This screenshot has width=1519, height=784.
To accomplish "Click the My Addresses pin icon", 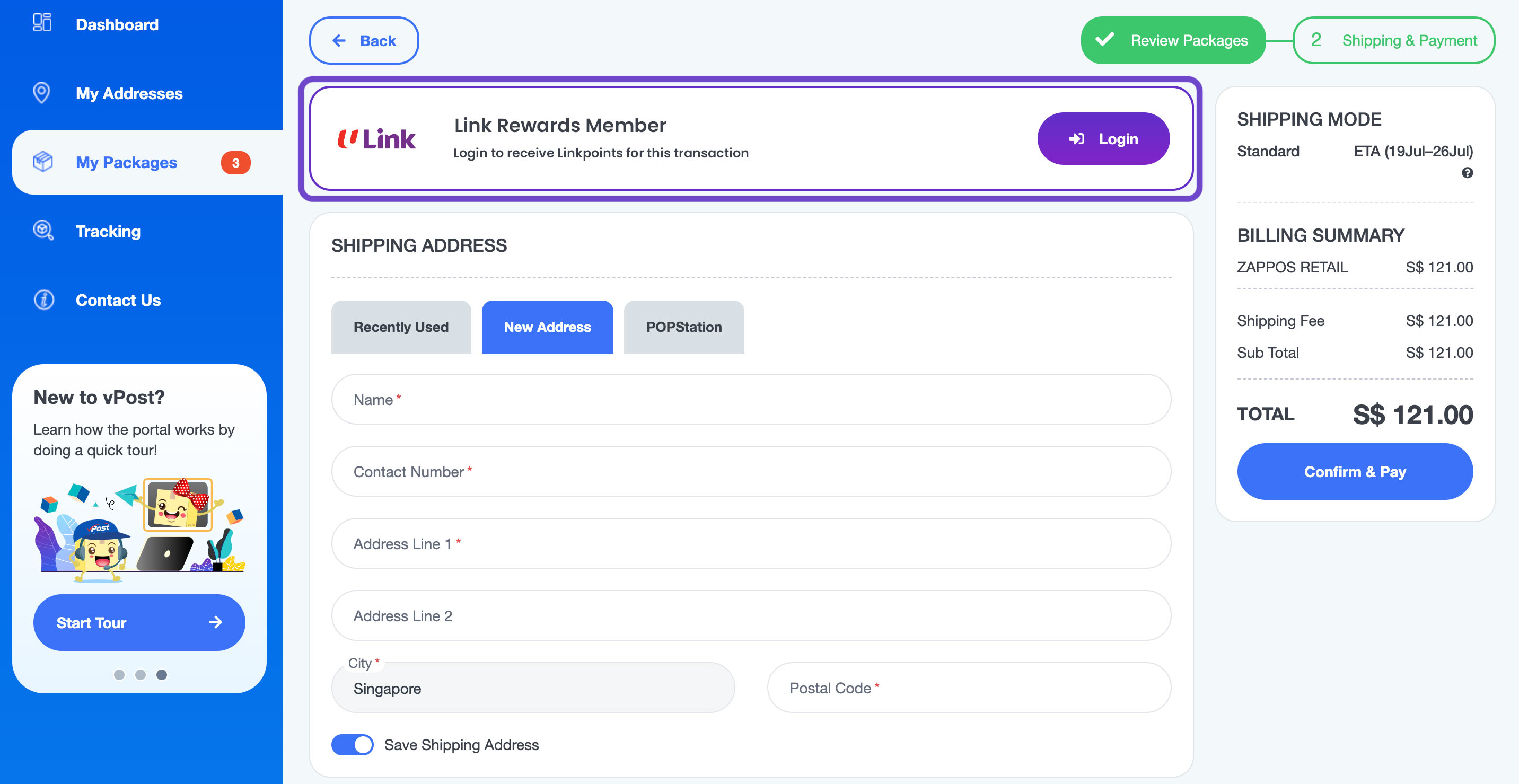I will 42,93.
